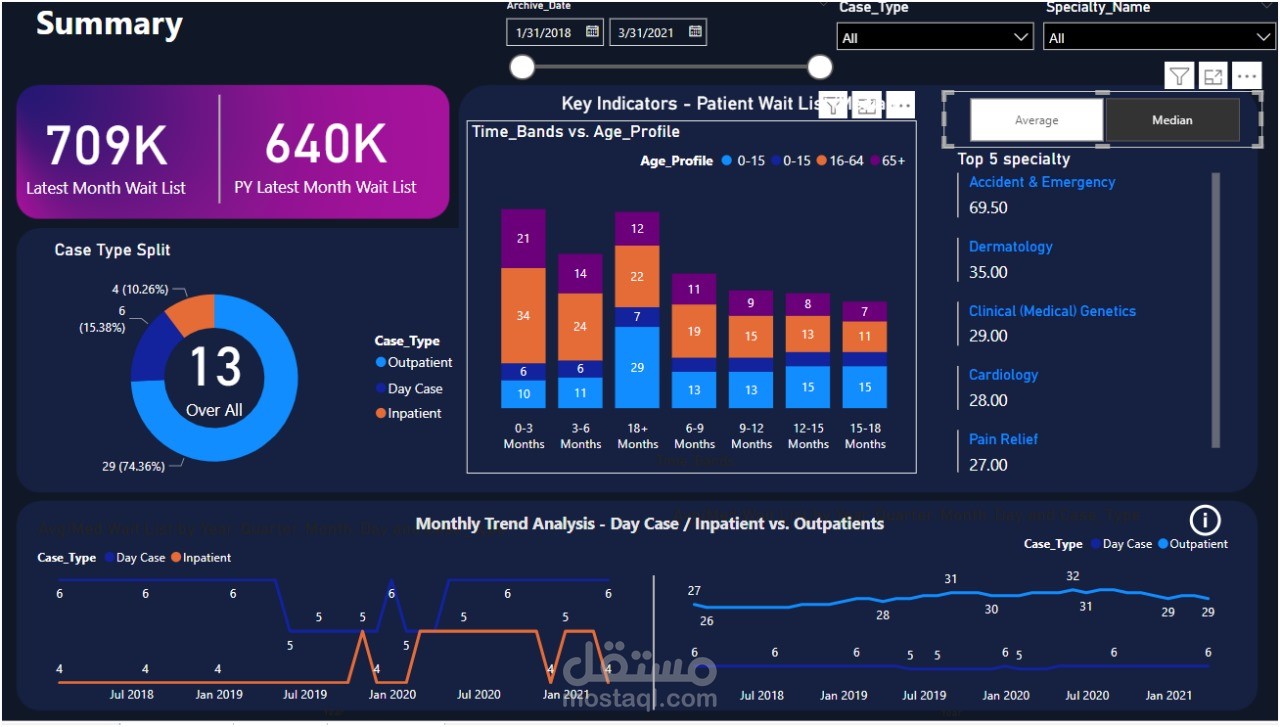Click Outpatient in donut chart legend

(x=414, y=363)
